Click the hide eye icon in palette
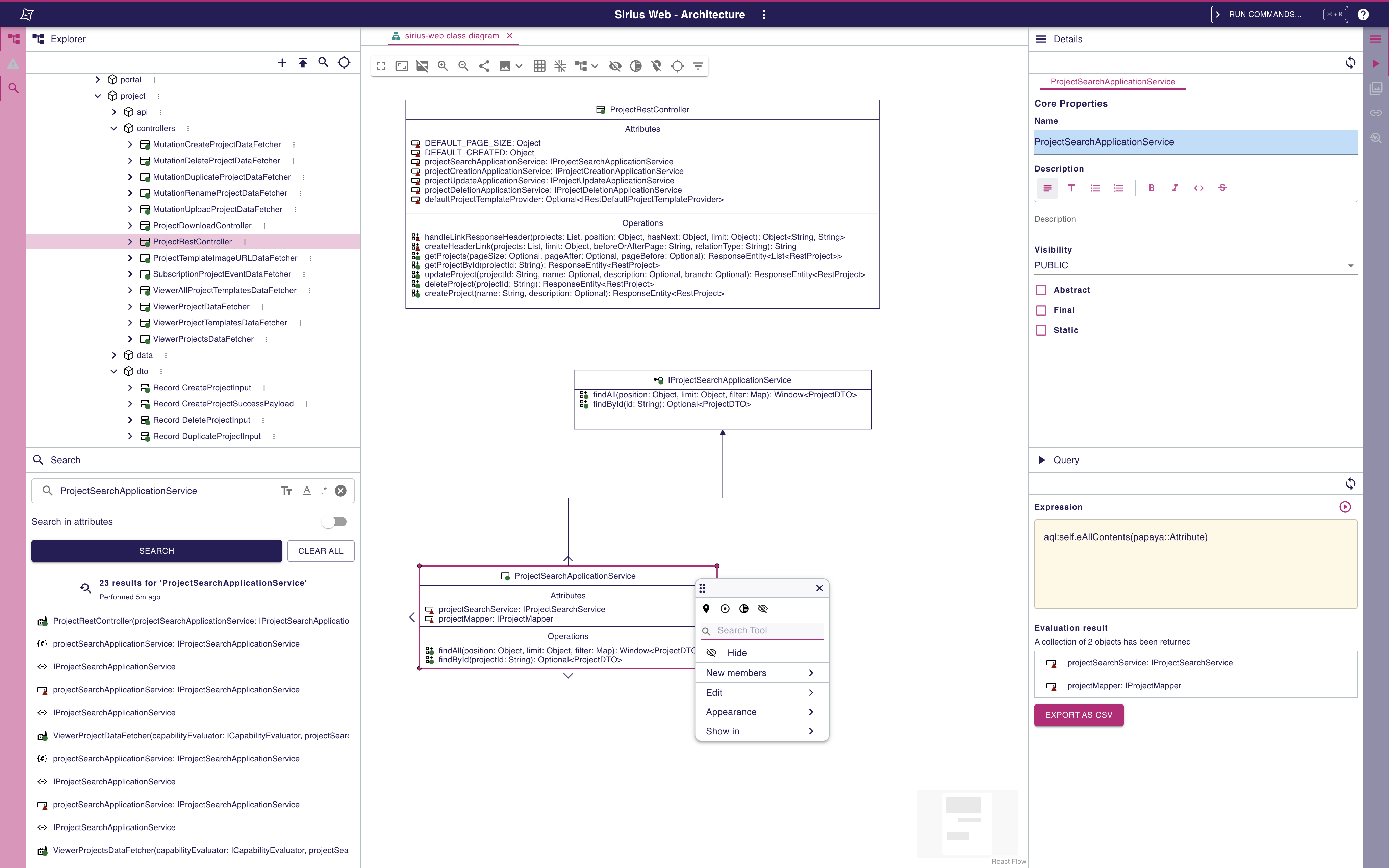 coord(763,608)
